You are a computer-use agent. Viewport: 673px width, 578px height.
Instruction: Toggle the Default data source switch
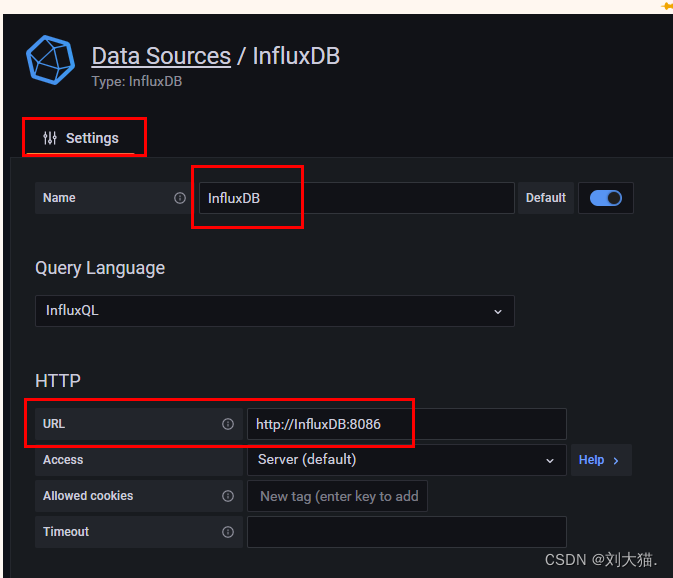click(606, 198)
